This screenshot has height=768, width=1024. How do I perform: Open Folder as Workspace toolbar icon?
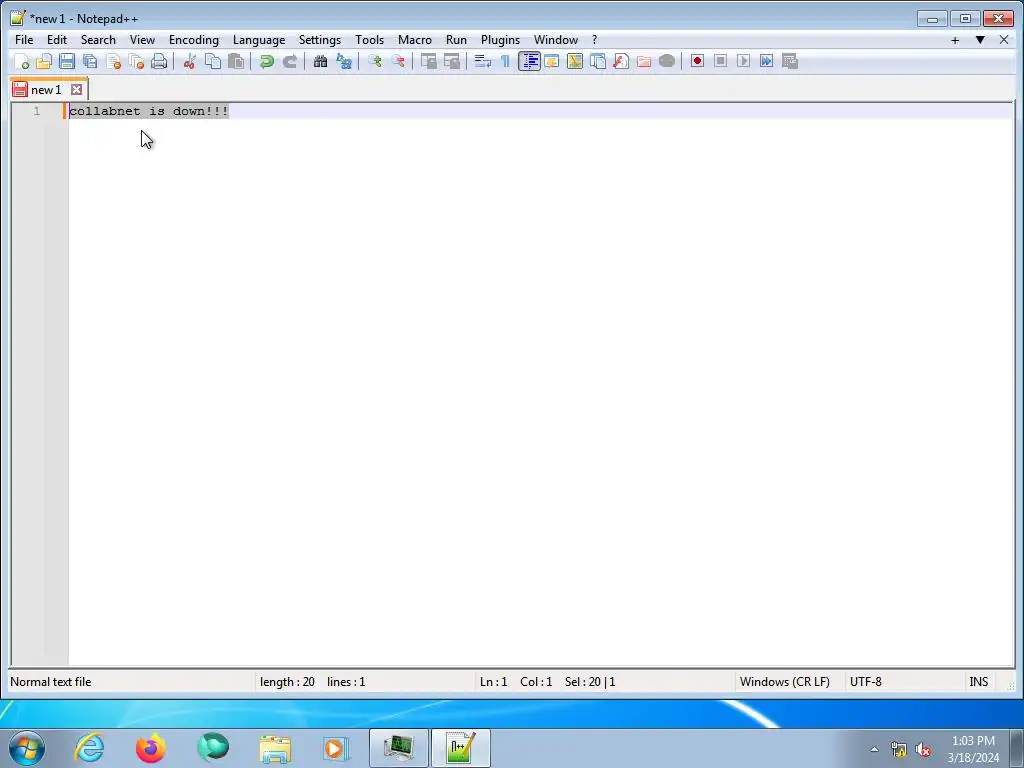644,61
